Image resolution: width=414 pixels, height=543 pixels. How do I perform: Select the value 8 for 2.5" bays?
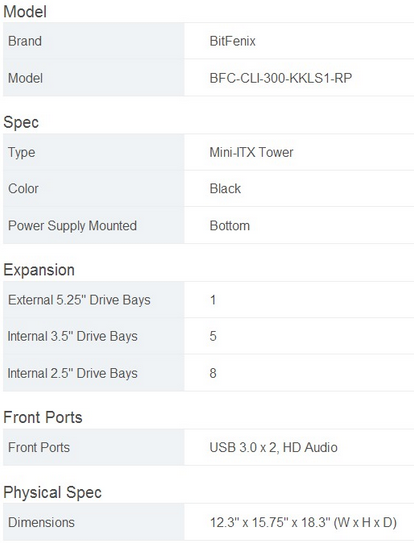213,373
